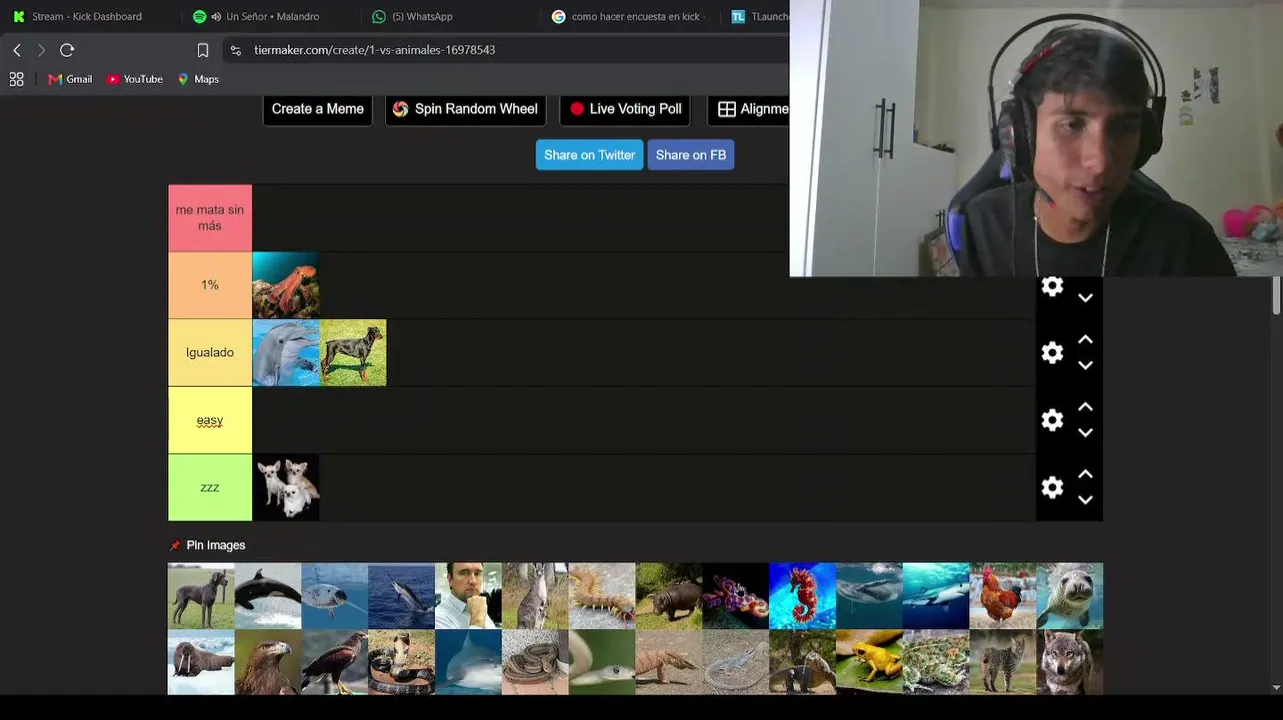Image resolution: width=1283 pixels, height=720 pixels.
Task: Pick the narwhal image from the pool
Action: pos(335,596)
